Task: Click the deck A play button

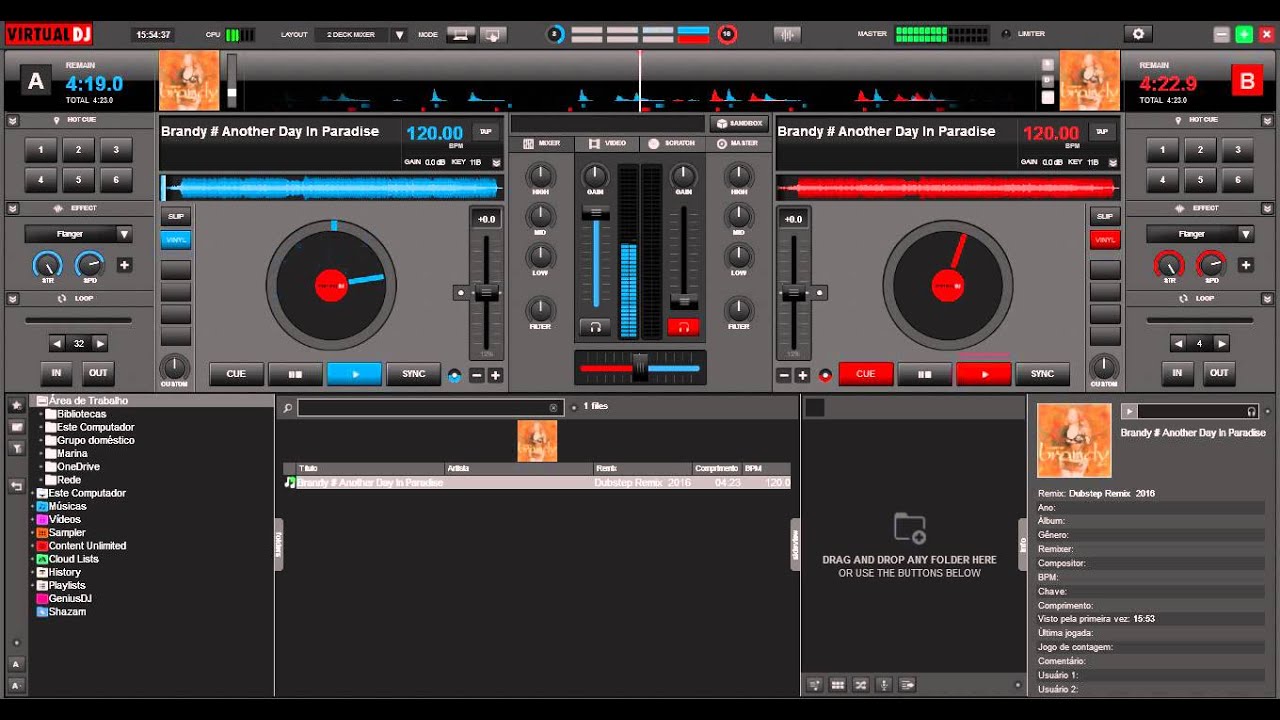Action: (354, 374)
